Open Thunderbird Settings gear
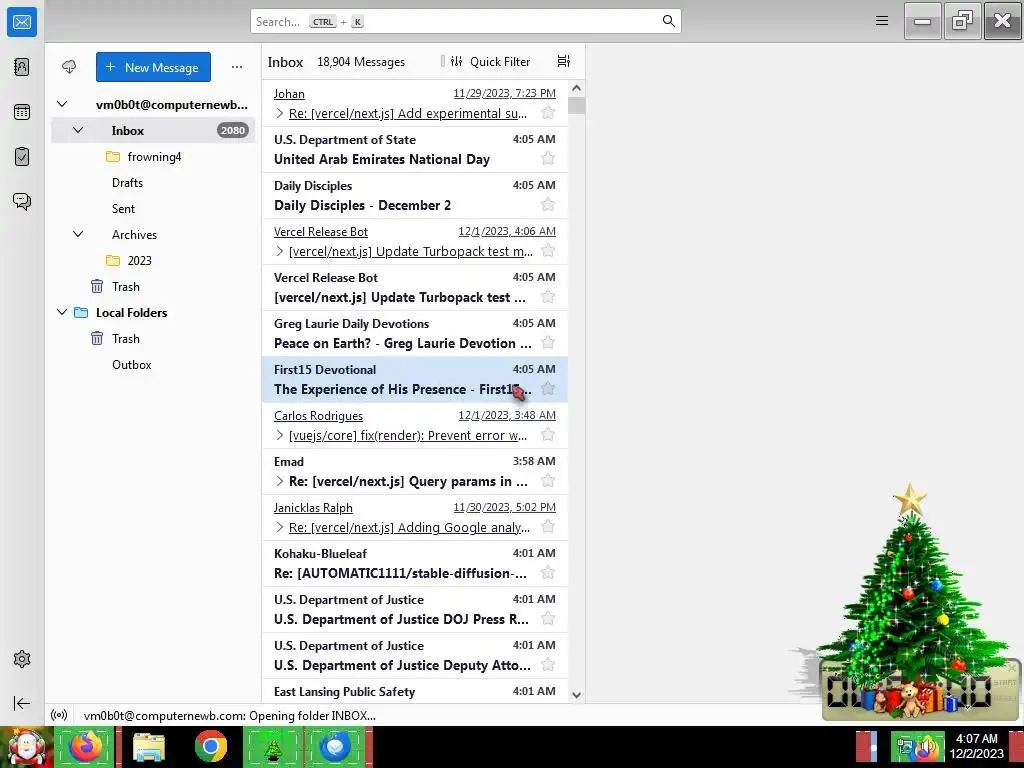 22,659
